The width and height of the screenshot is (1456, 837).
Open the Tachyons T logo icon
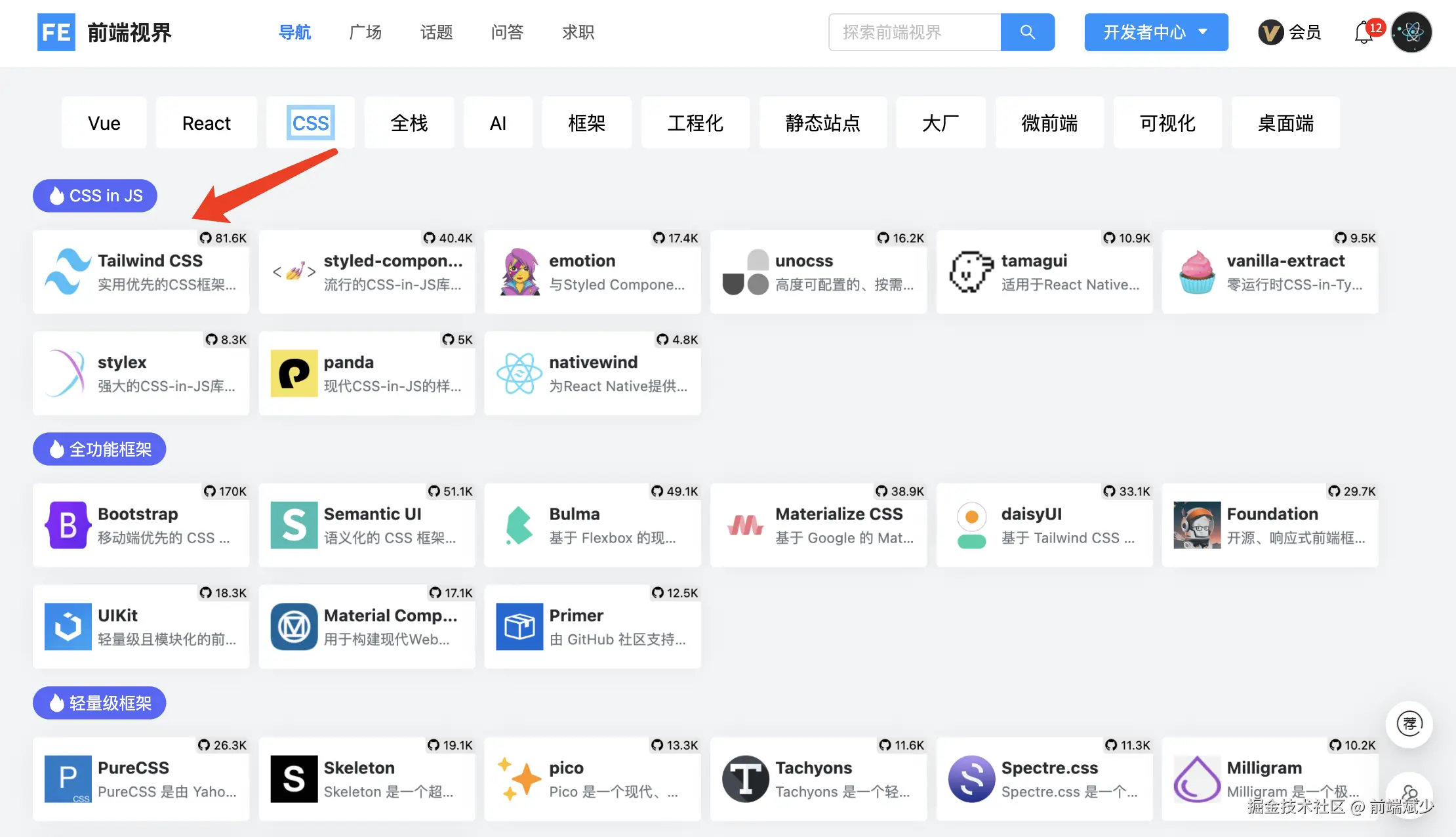pos(745,779)
